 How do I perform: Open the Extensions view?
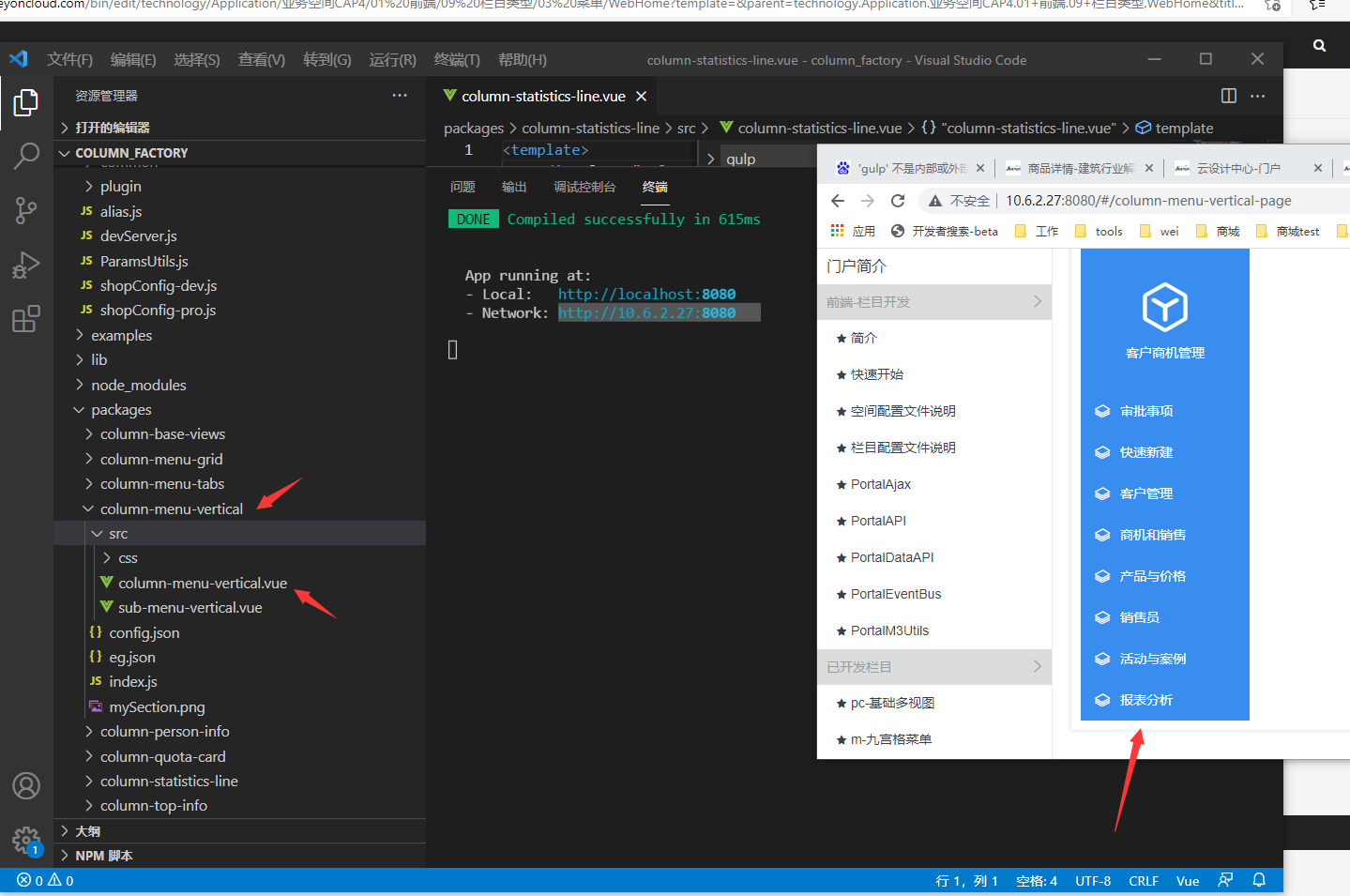[26, 319]
